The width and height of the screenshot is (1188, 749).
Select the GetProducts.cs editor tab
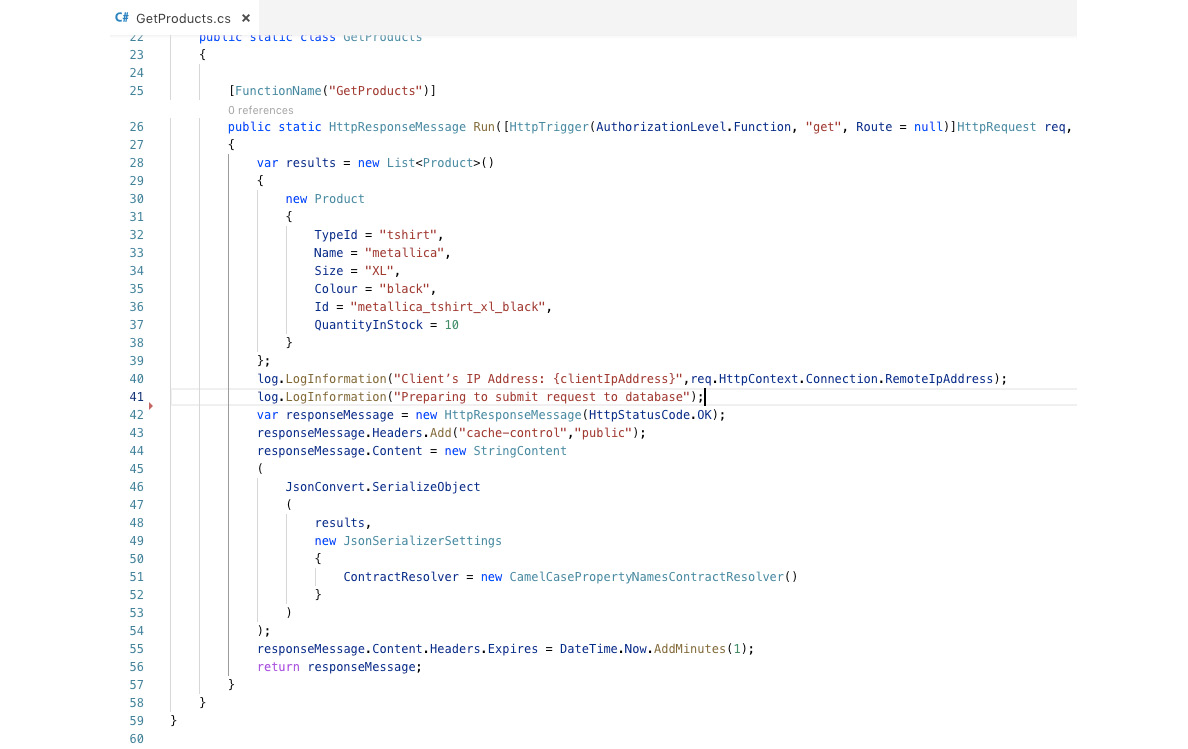tap(183, 18)
